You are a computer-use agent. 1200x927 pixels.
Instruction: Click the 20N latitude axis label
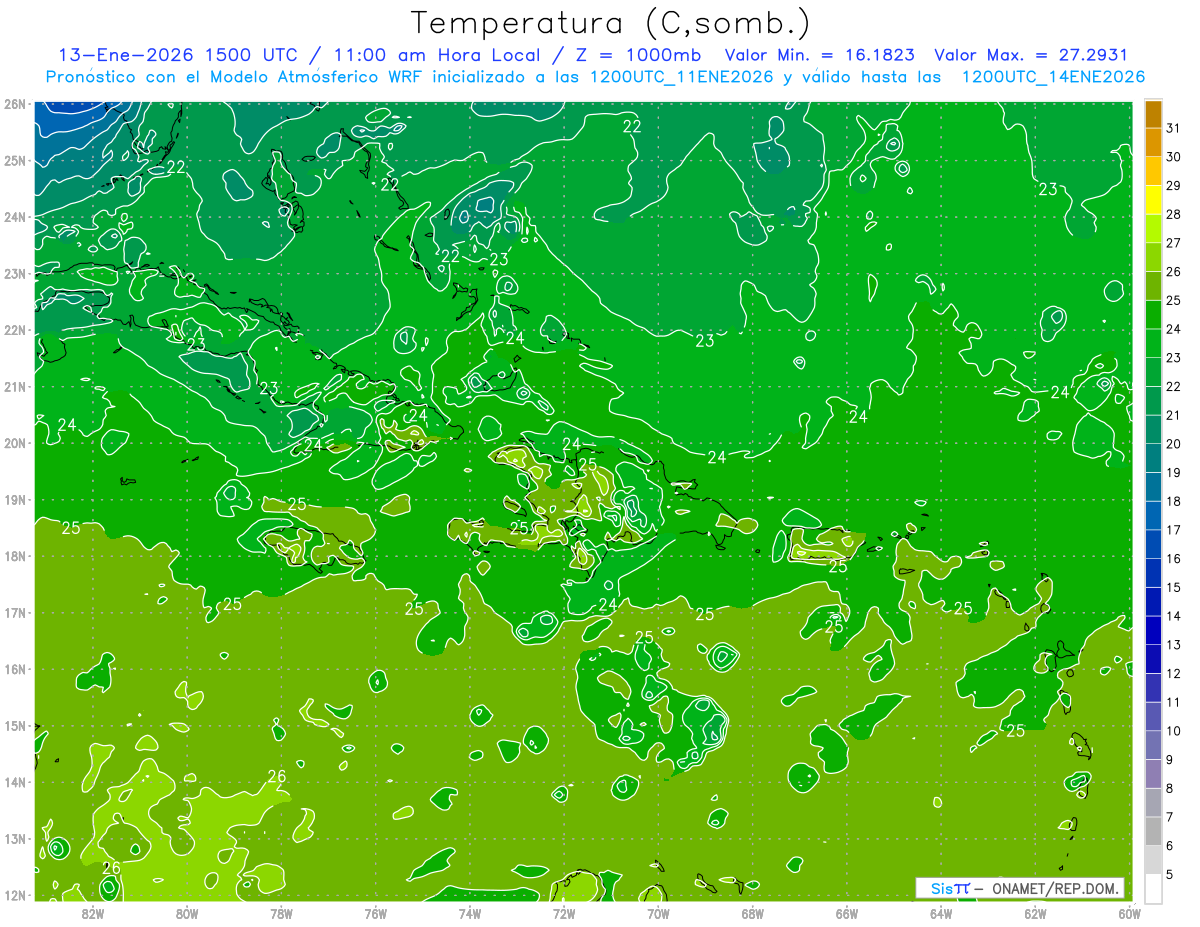coord(14,443)
